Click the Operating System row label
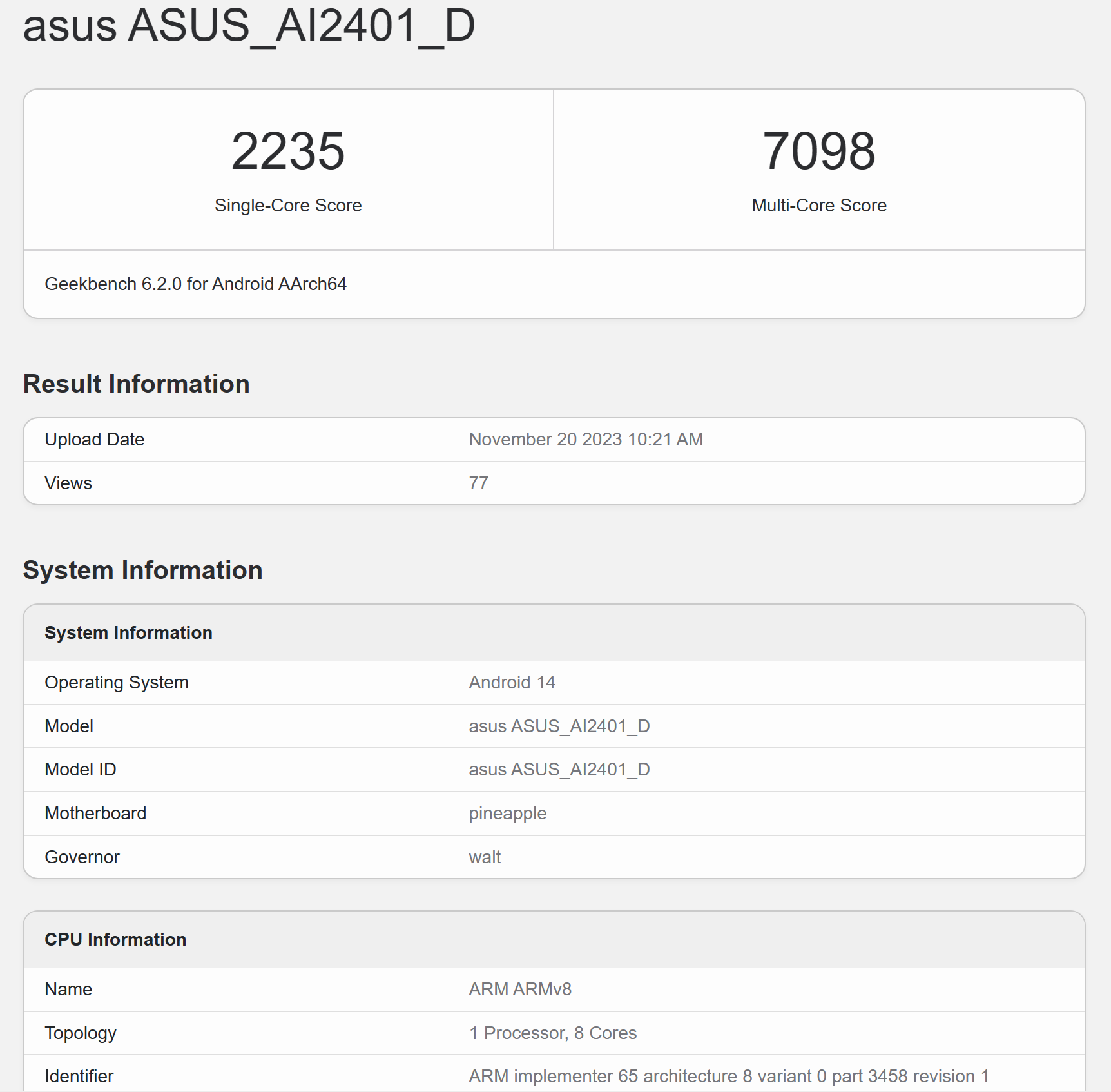Viewport: 1111px width, 1092px height. click(x=116, y=683)
